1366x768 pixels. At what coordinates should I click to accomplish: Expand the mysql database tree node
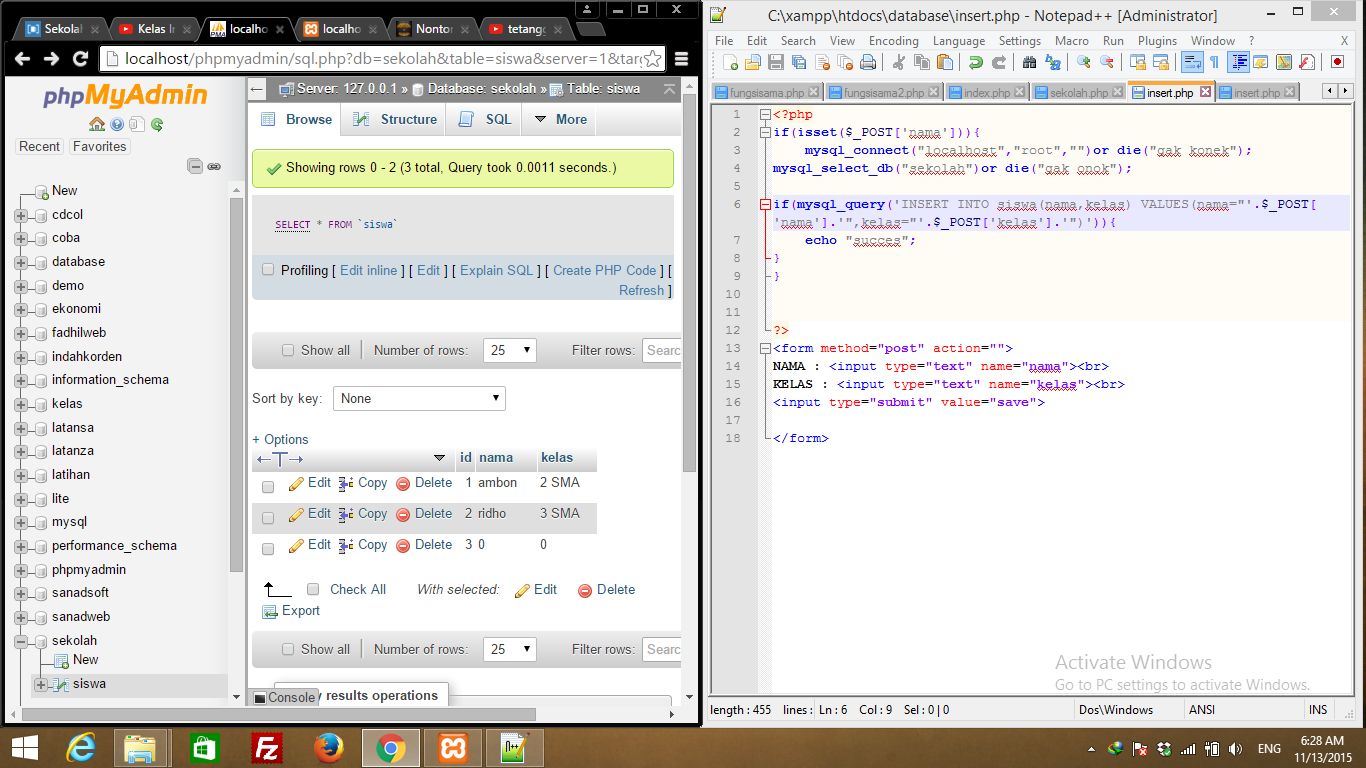click(21, 522)
